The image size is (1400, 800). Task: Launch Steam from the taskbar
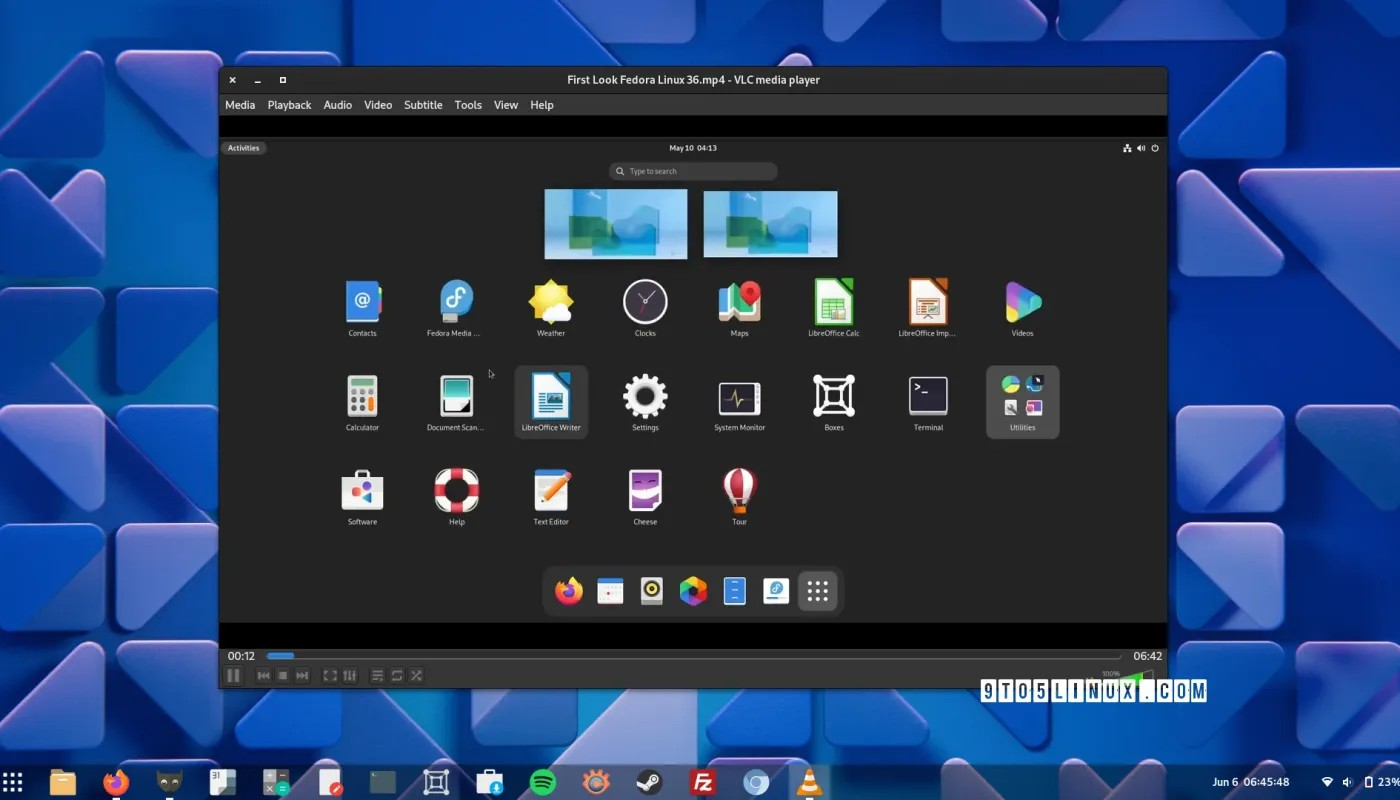coord(649,782)
